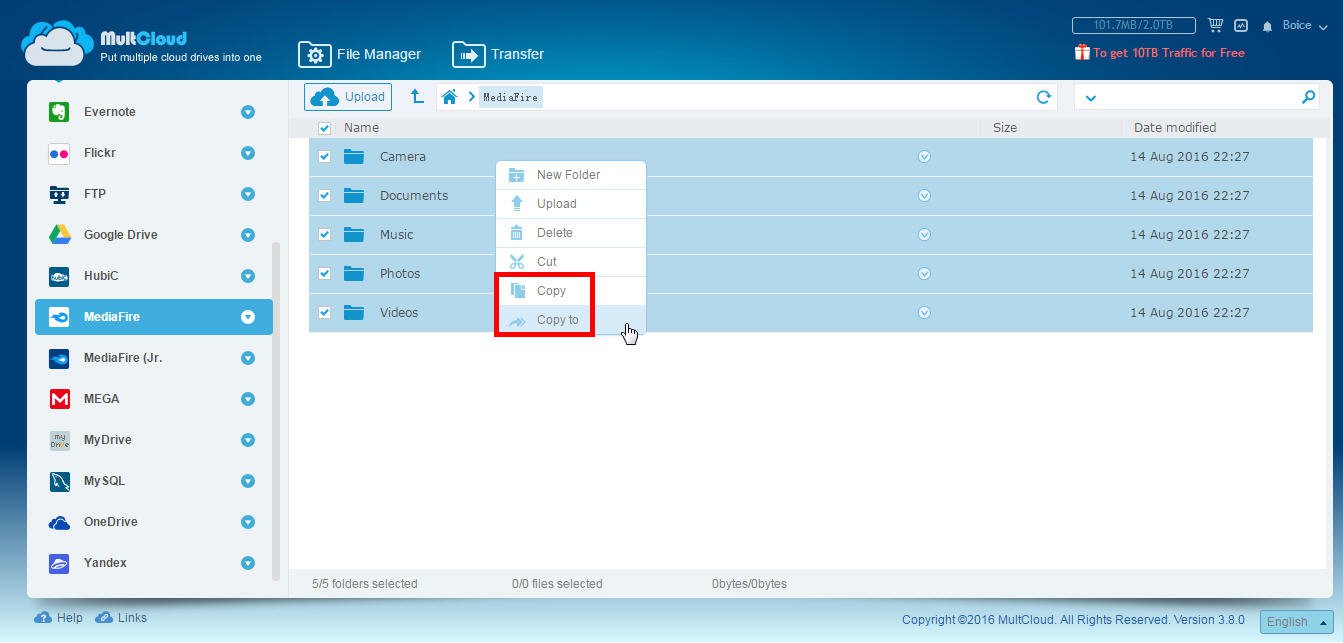Click in the search input field
The image size is (1343, 643).
[x=1198, y=97]
